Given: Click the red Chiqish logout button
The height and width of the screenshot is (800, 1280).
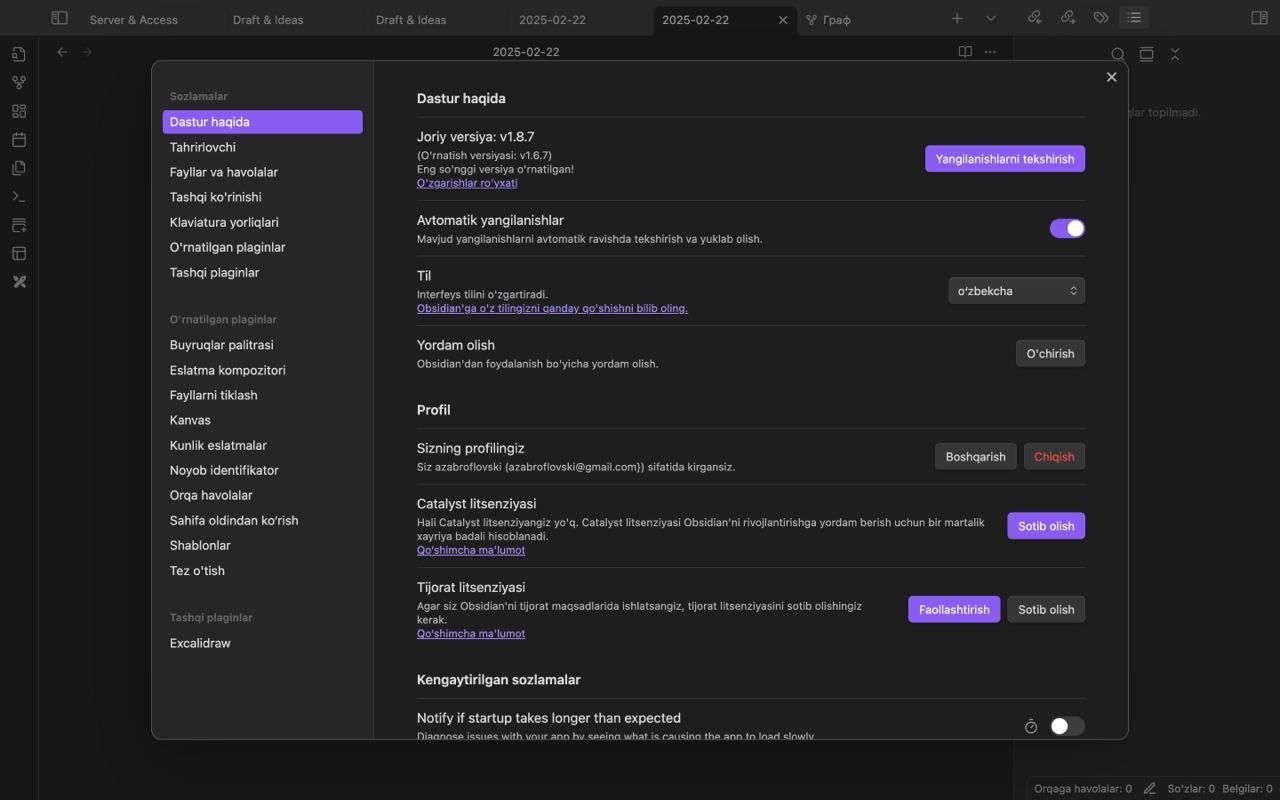Looking at the screenshot, I should point(1054,456).
